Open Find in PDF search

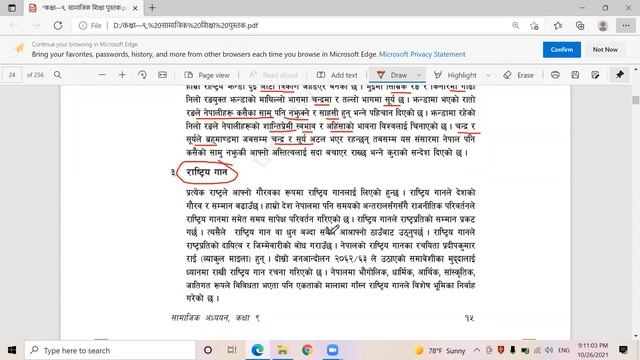point(58,75)
